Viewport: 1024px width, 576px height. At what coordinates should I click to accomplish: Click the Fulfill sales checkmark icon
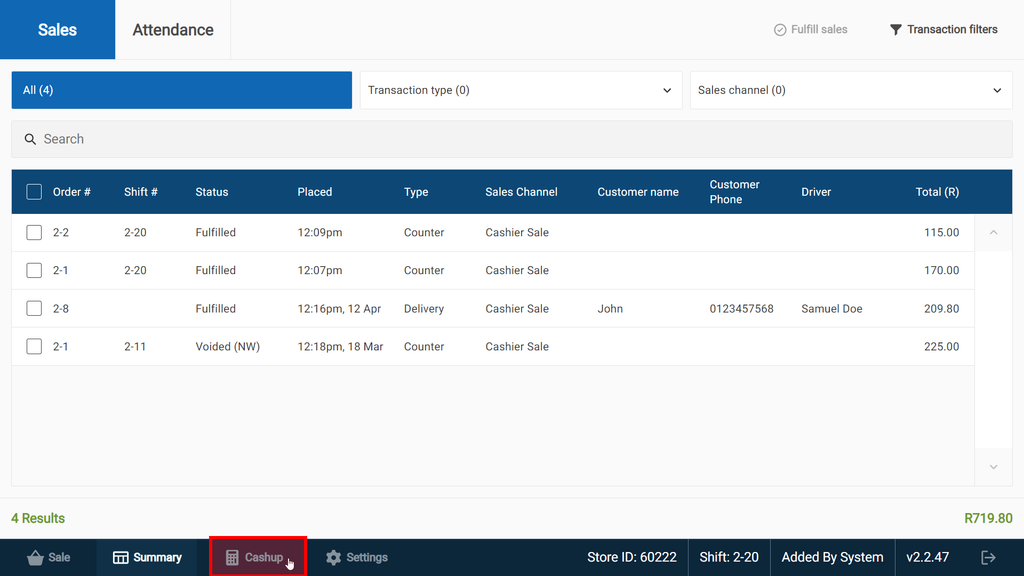[780, 30]
